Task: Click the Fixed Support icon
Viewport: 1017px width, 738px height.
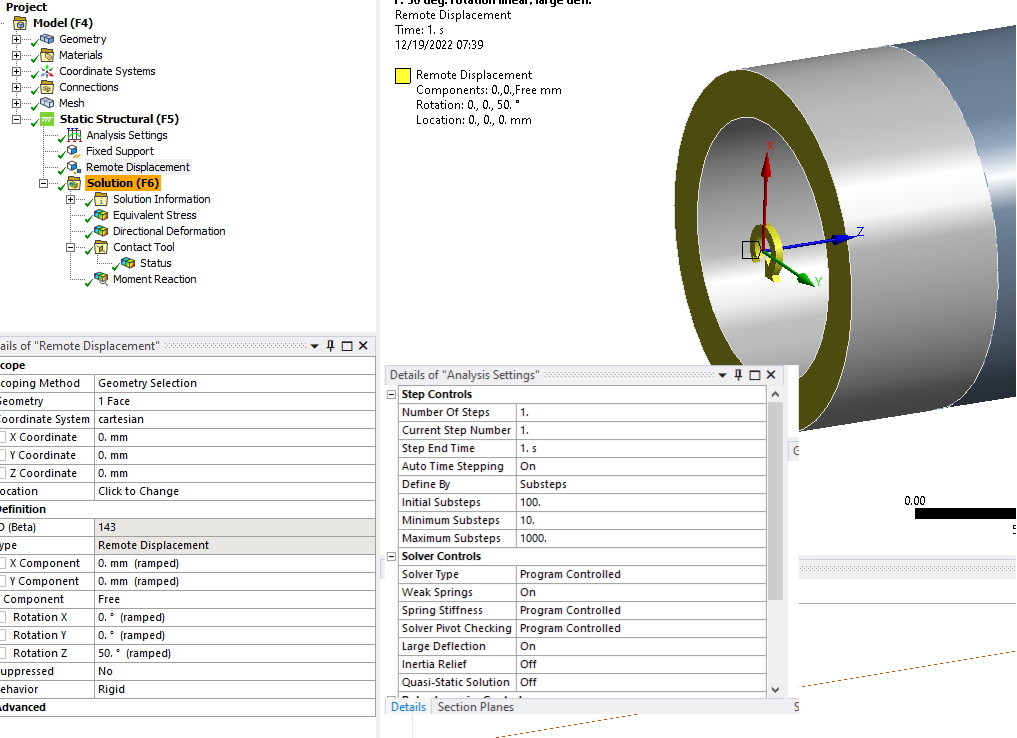Action: (x=74, y=151)
